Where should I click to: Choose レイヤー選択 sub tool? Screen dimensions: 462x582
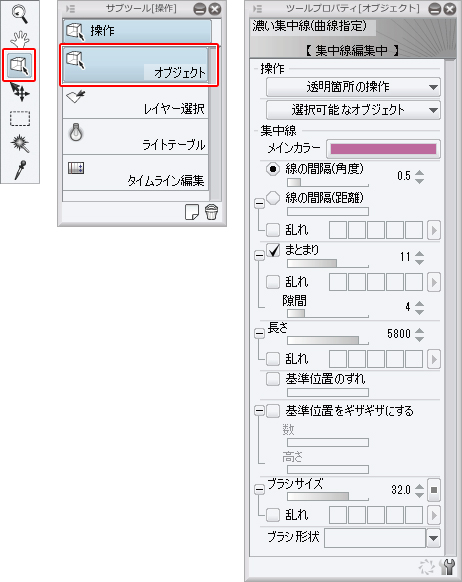136,101
